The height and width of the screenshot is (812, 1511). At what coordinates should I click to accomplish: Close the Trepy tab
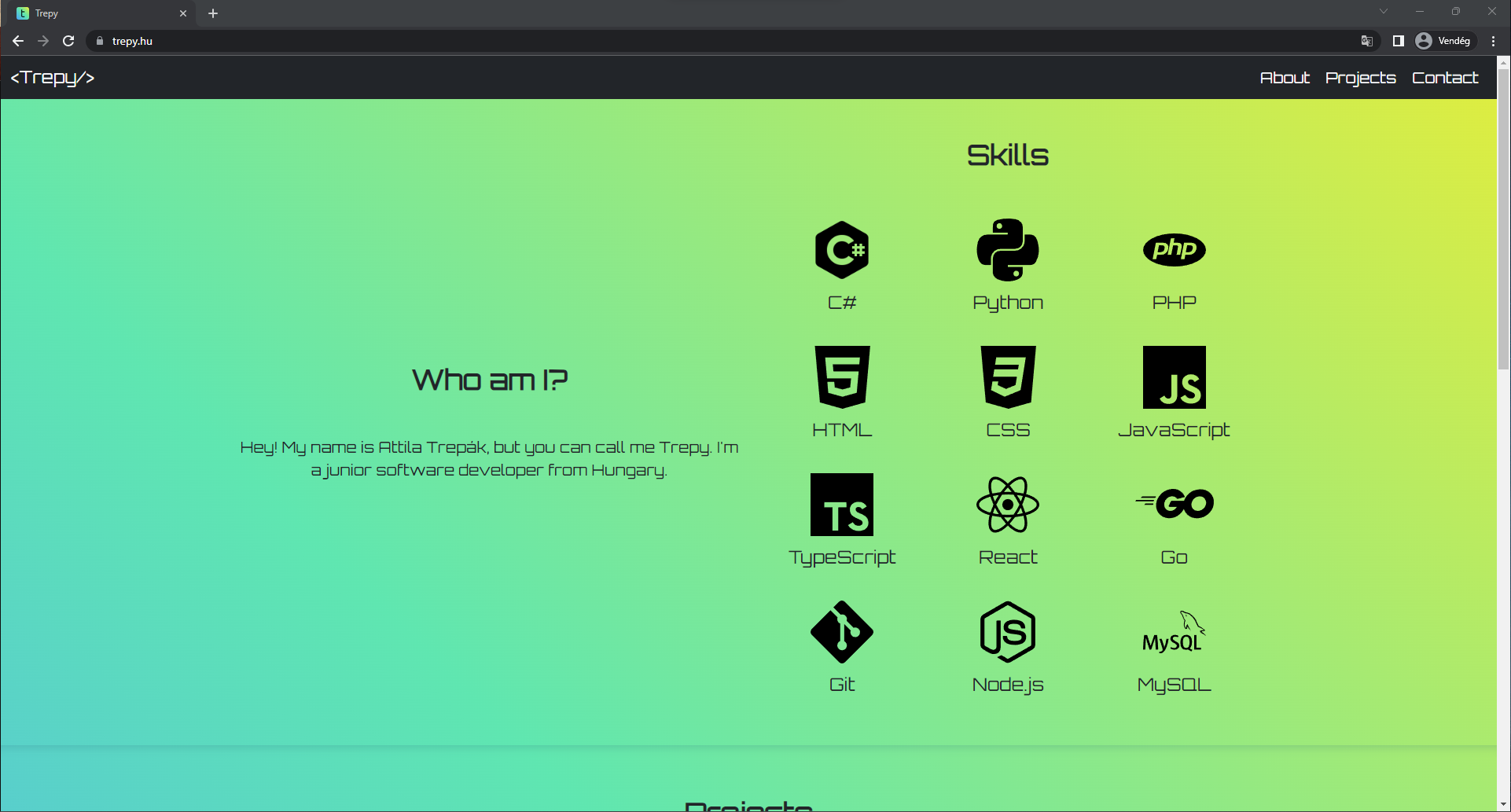pyautogui.click(x=183, y=13)
